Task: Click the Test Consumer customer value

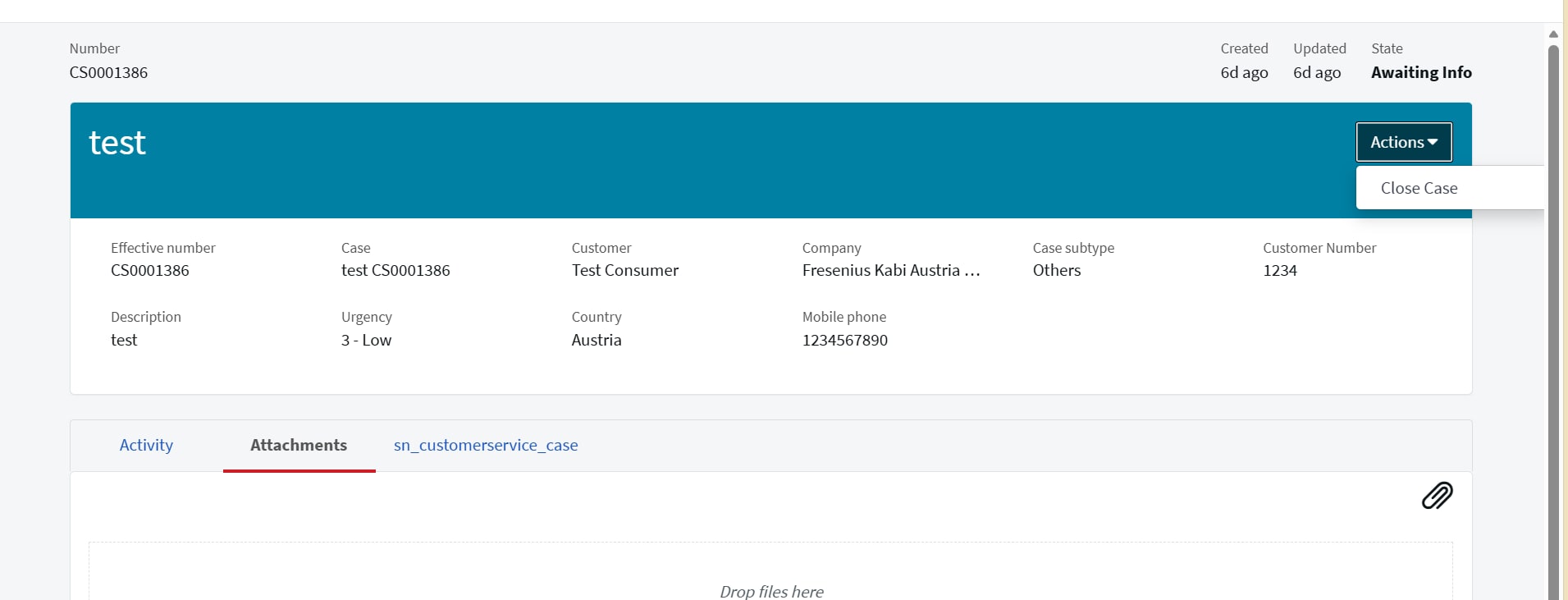Action: [x=625, y=270]
